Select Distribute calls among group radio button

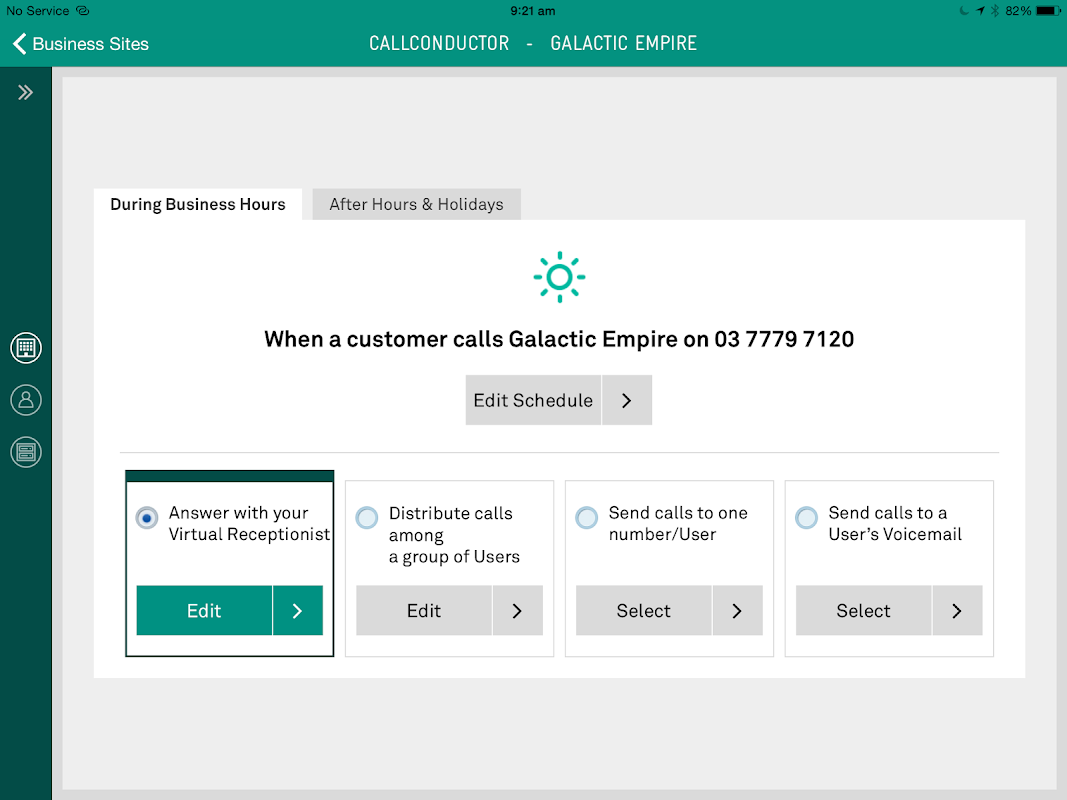pyautogui.click(x=367, y=518)
